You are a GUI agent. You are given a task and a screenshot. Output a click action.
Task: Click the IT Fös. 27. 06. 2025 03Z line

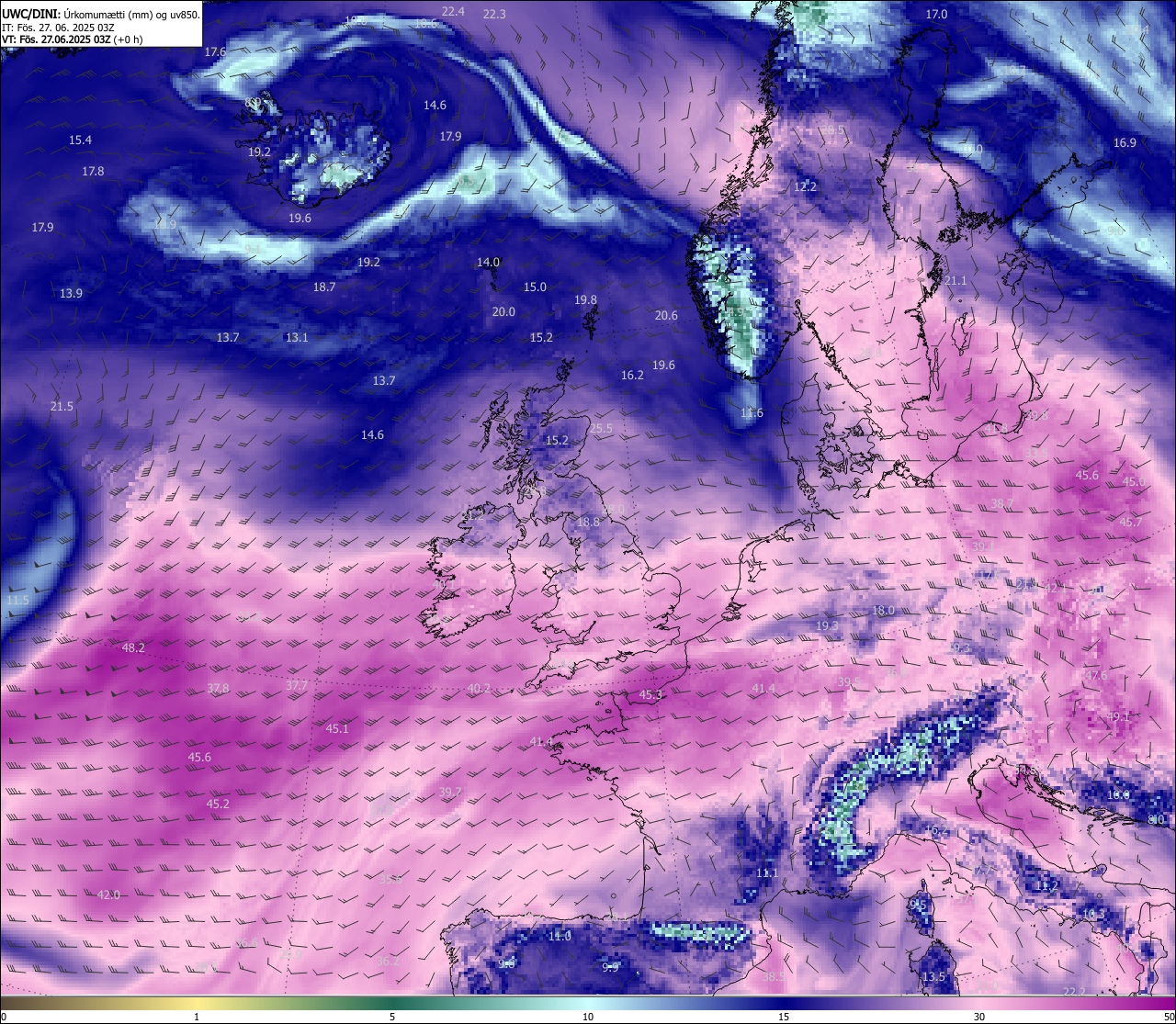(58, 28)
